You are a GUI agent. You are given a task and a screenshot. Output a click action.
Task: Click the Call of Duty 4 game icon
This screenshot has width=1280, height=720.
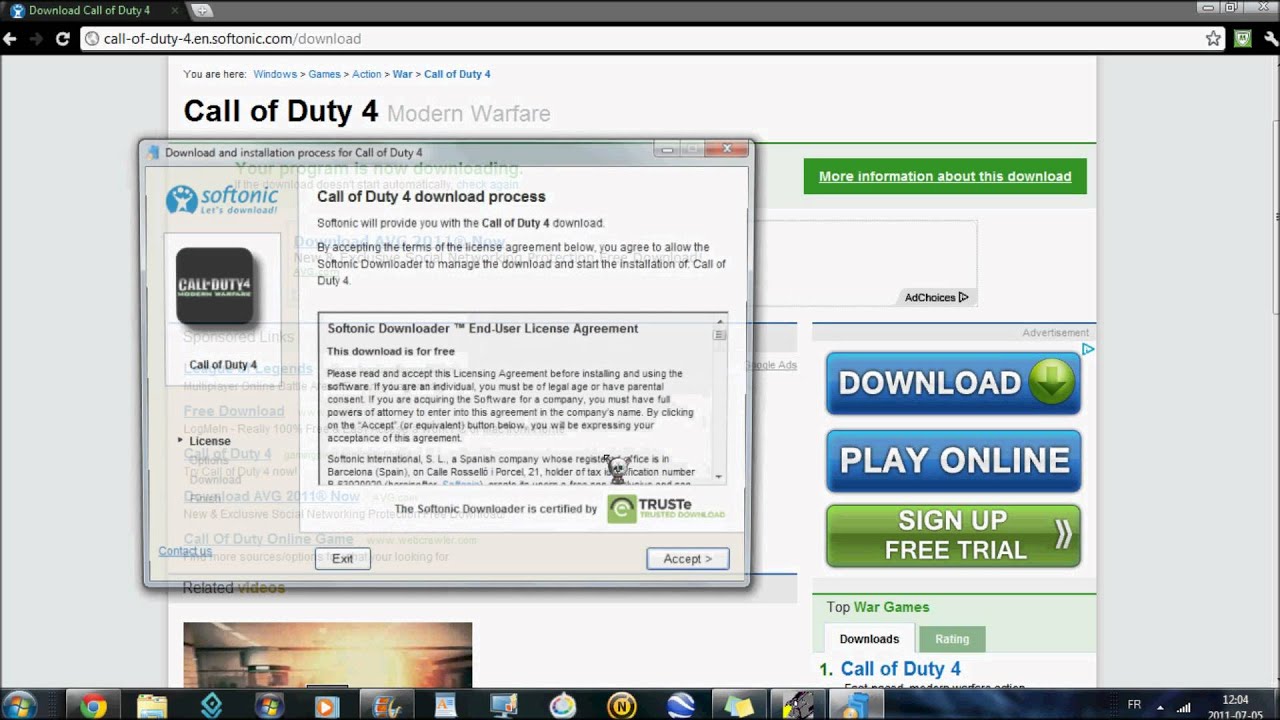215,287
